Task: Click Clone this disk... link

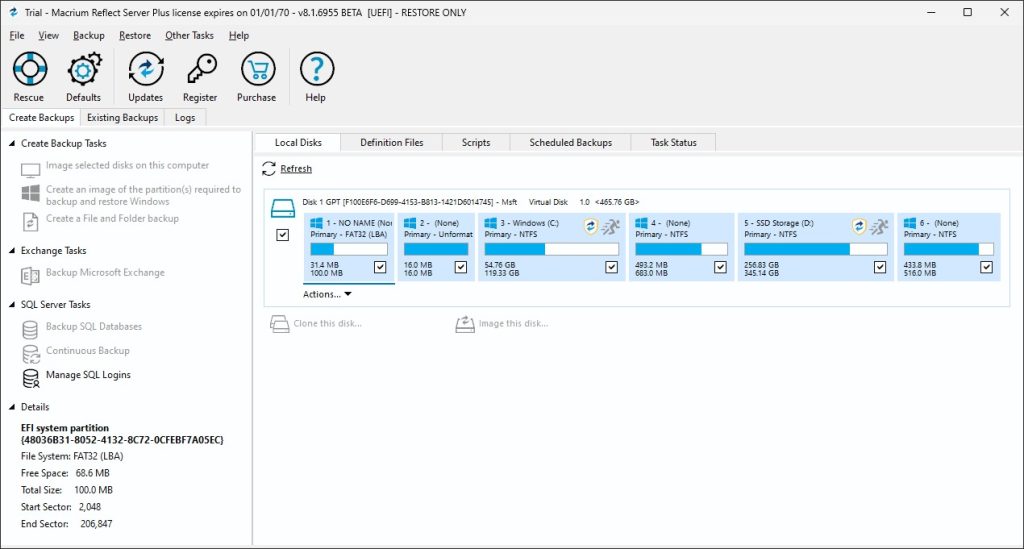Action: [328, 324]
